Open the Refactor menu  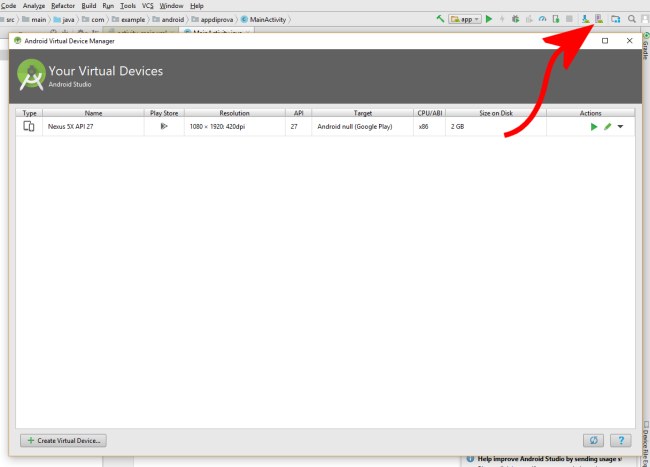click(63, 6)
